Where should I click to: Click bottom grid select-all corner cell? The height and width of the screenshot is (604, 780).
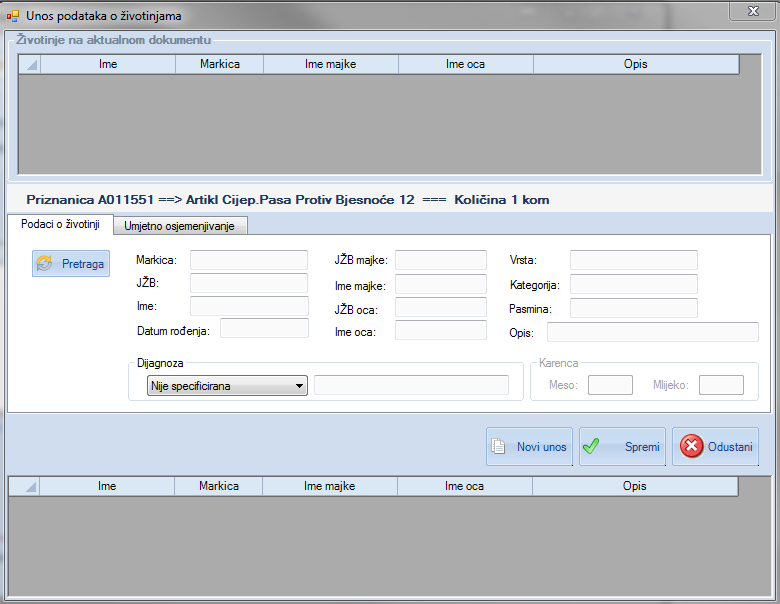24,486
